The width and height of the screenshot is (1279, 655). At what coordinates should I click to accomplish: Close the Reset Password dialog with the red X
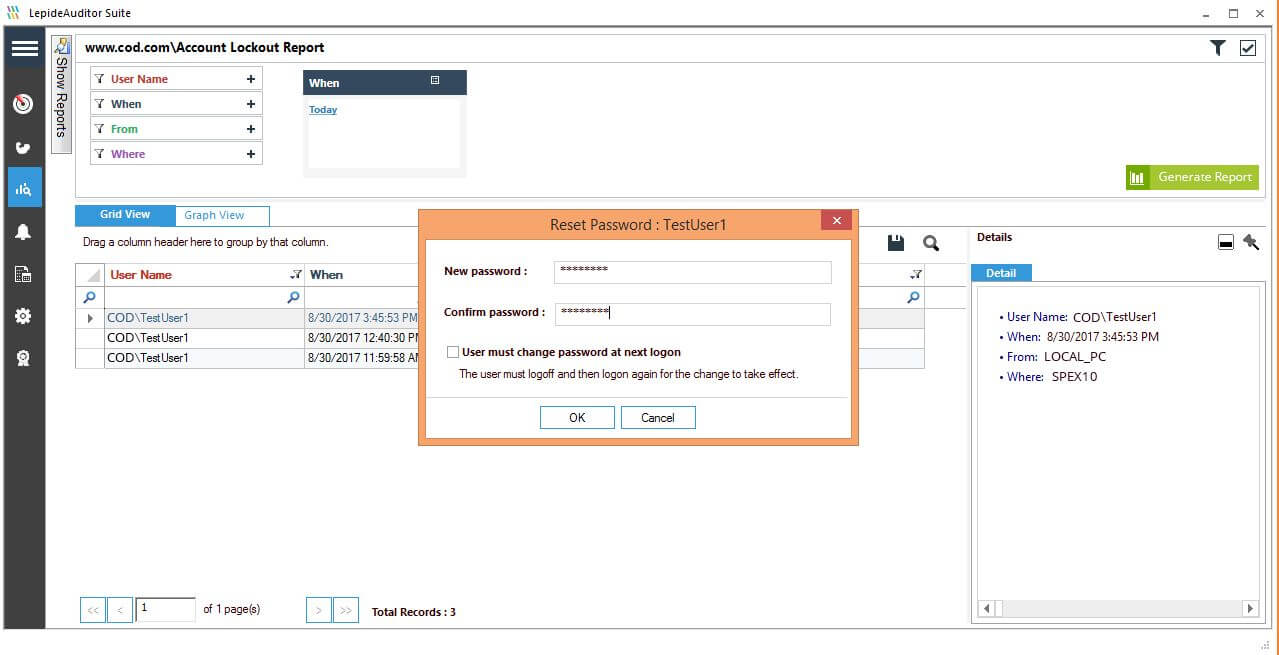click(836, 221)
